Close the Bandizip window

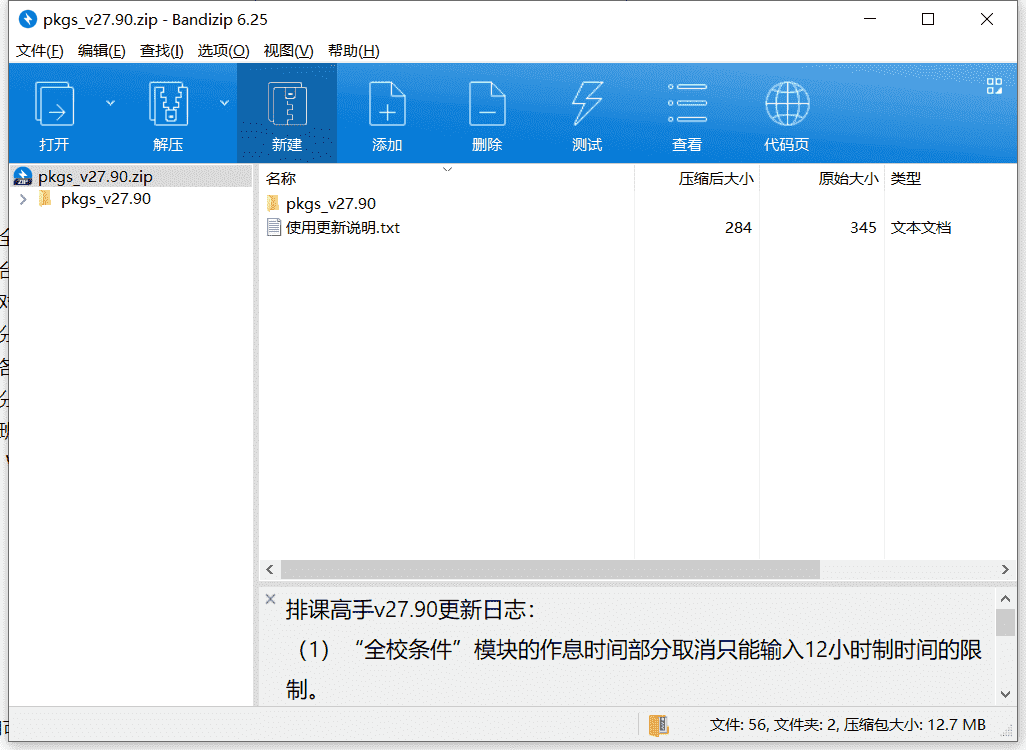pyautogui.click(x=987, y=20)
